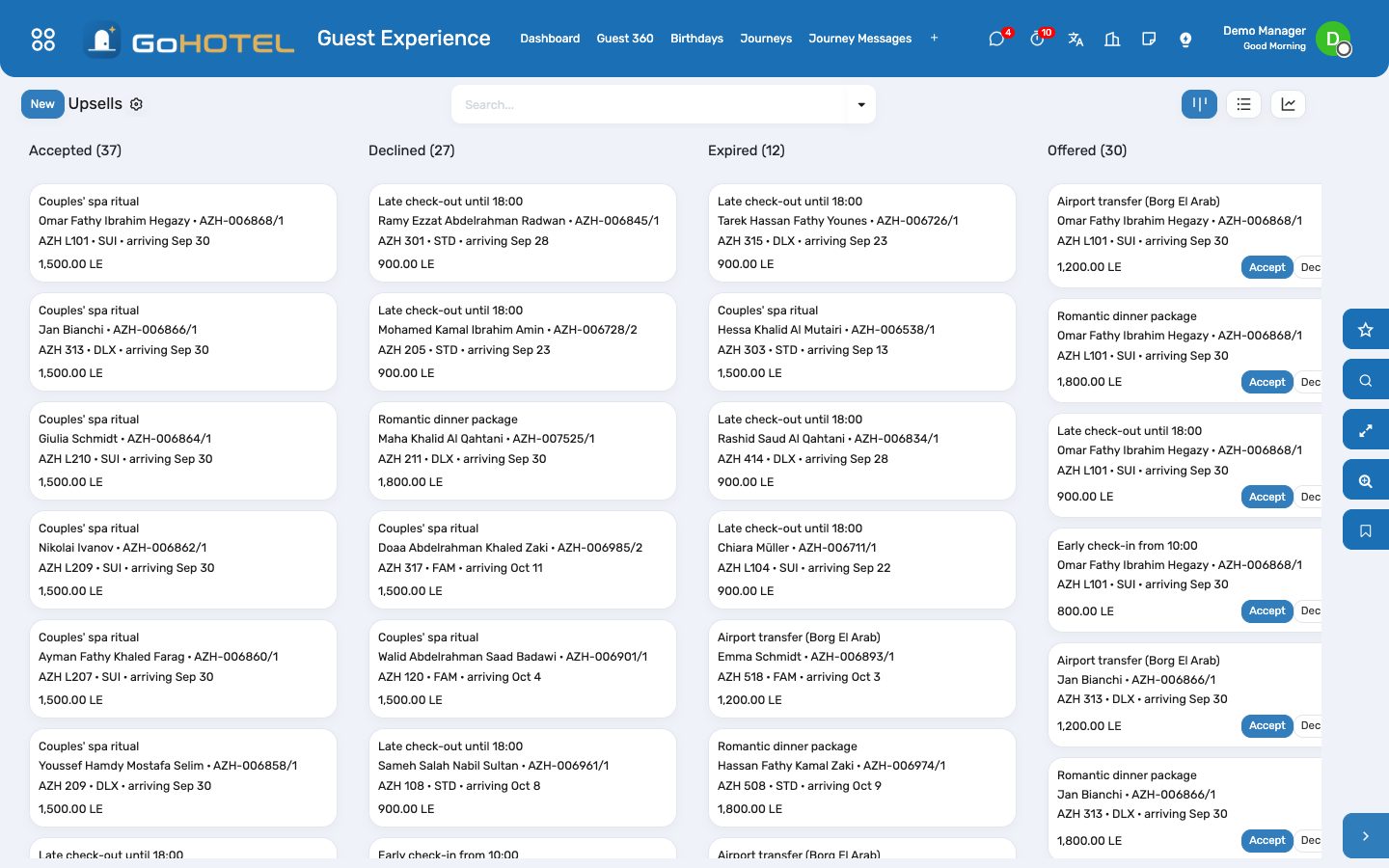Accept Early check-in from 10:00 offer
This screenshot has height=868, width=1389.
tap(1266, 610)
